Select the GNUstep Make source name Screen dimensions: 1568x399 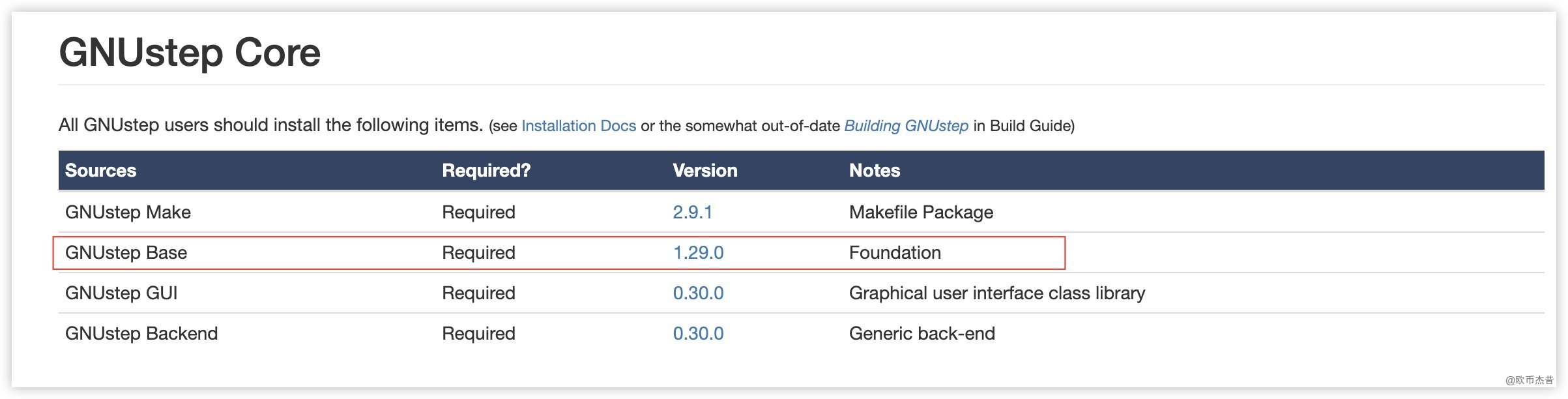(128, 213)
